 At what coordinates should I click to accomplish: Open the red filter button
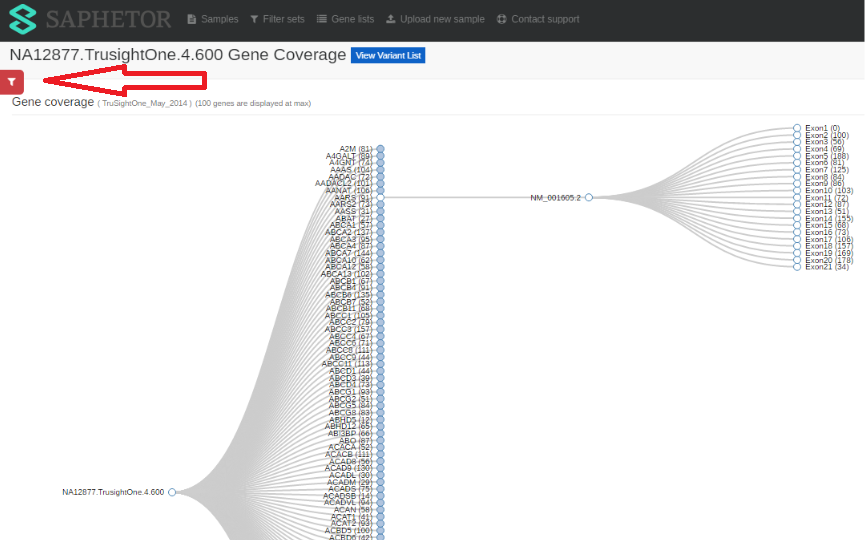[x=12, y=82]
